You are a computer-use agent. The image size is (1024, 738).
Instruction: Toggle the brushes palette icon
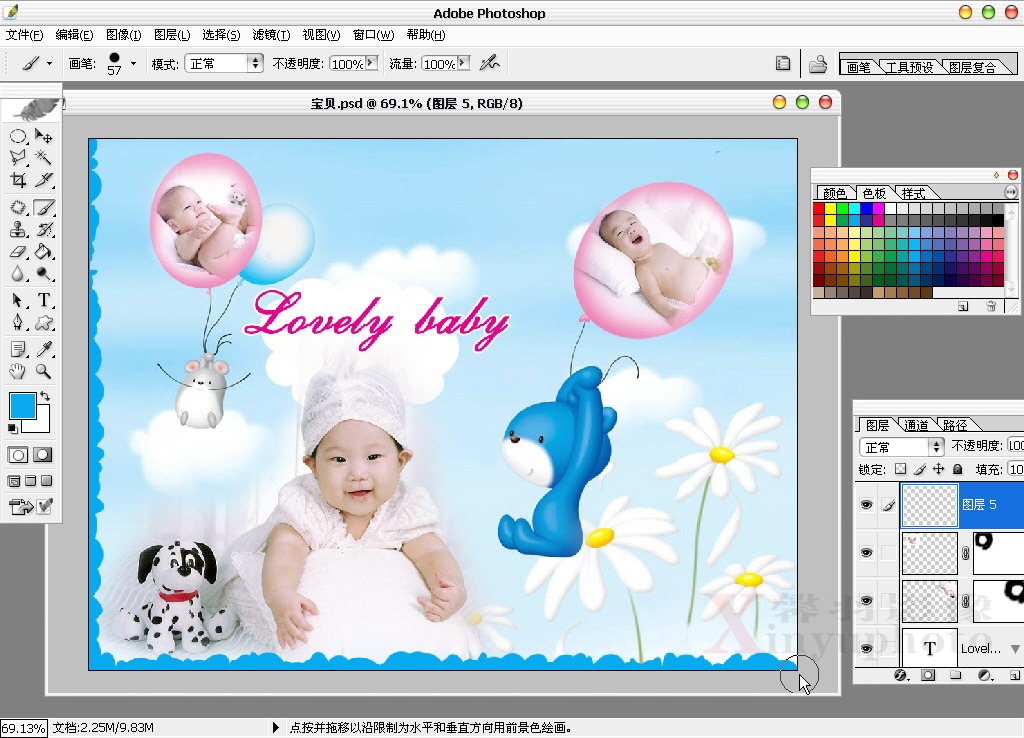tap(782, 63)
